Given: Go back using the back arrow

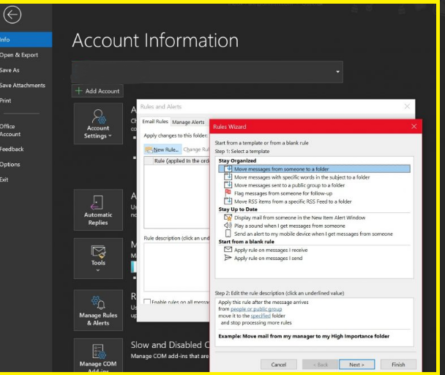Looking at the screenshot, I should pyautogui.click(x=12, y=15).
